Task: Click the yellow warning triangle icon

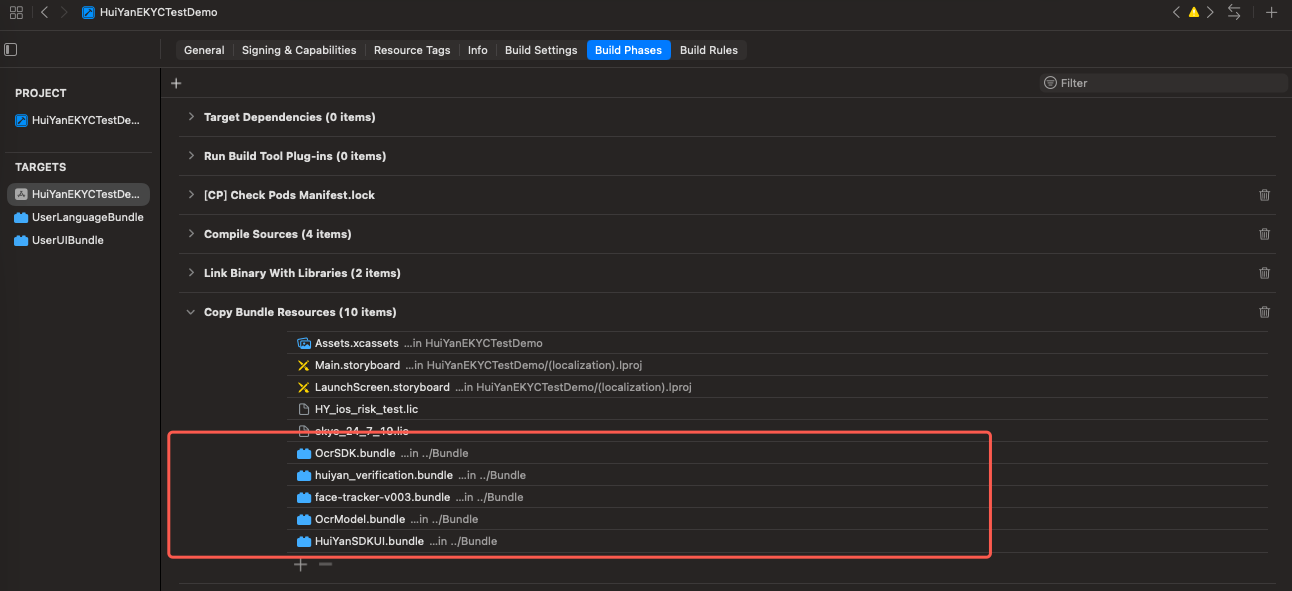Action: [1193, 12]
